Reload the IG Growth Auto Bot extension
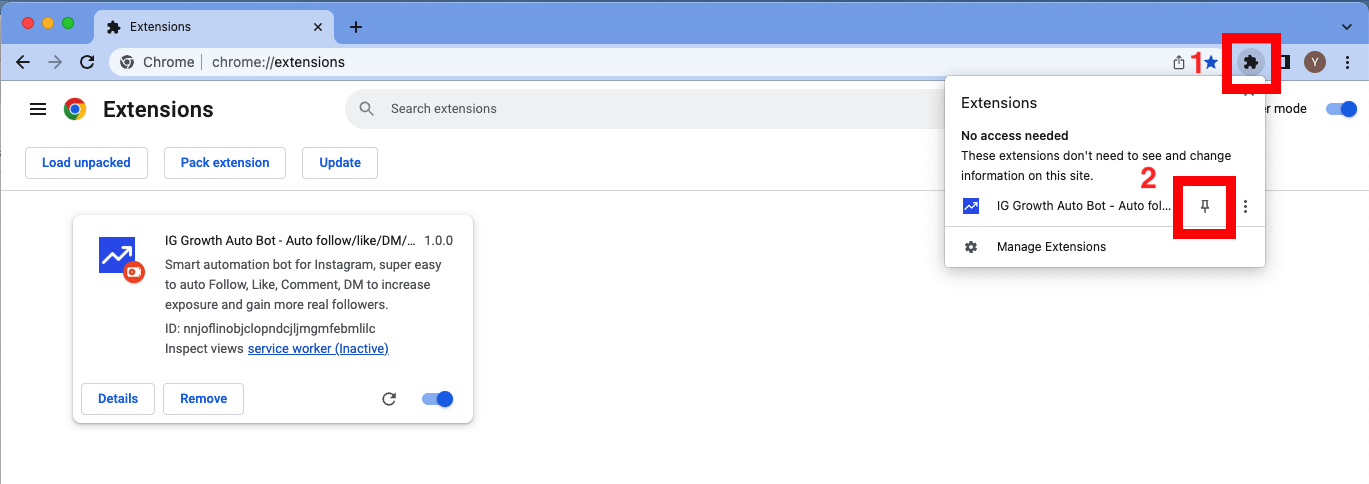 coord(389,399)
